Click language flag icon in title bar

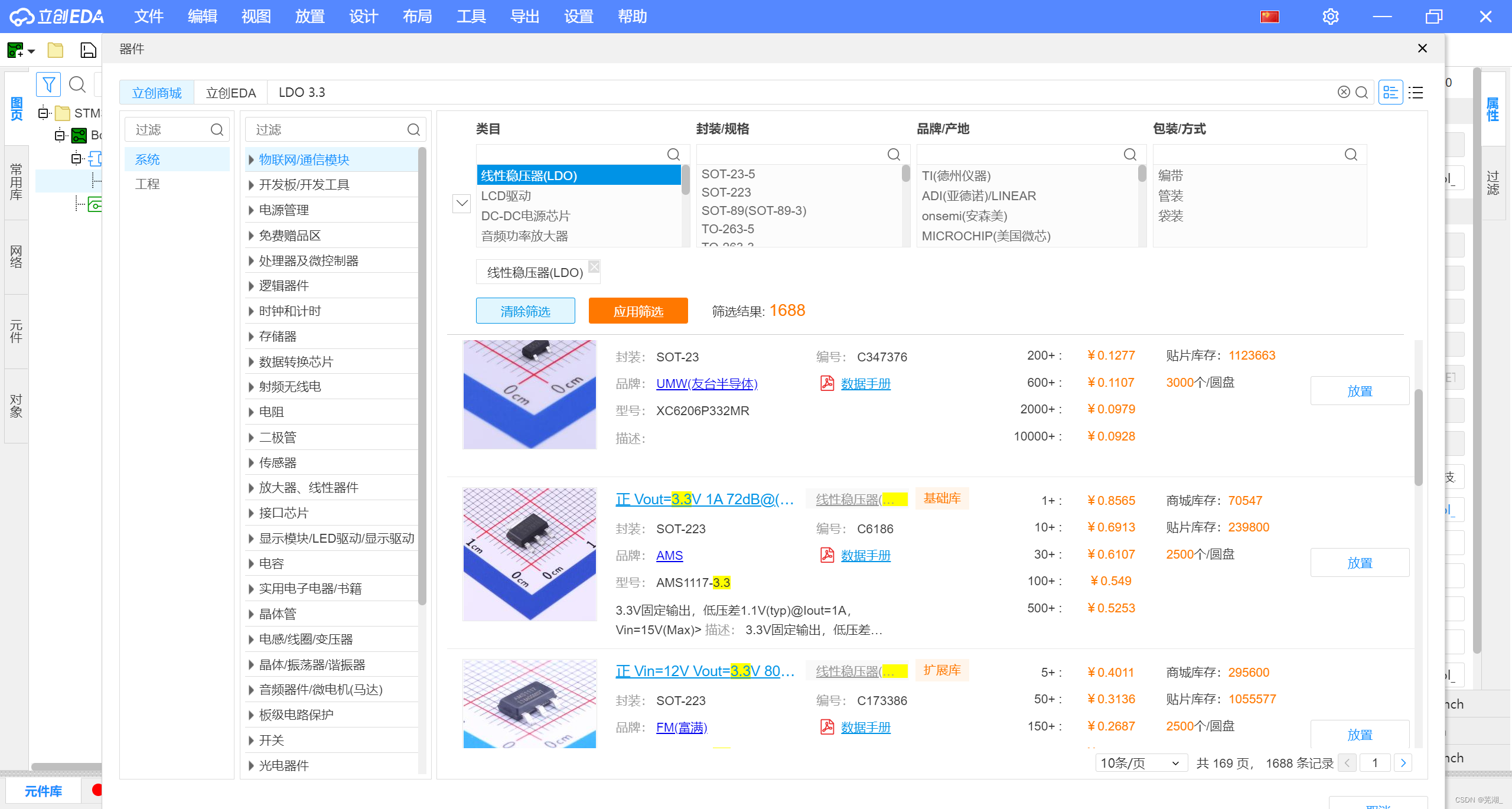point(1269,16)
